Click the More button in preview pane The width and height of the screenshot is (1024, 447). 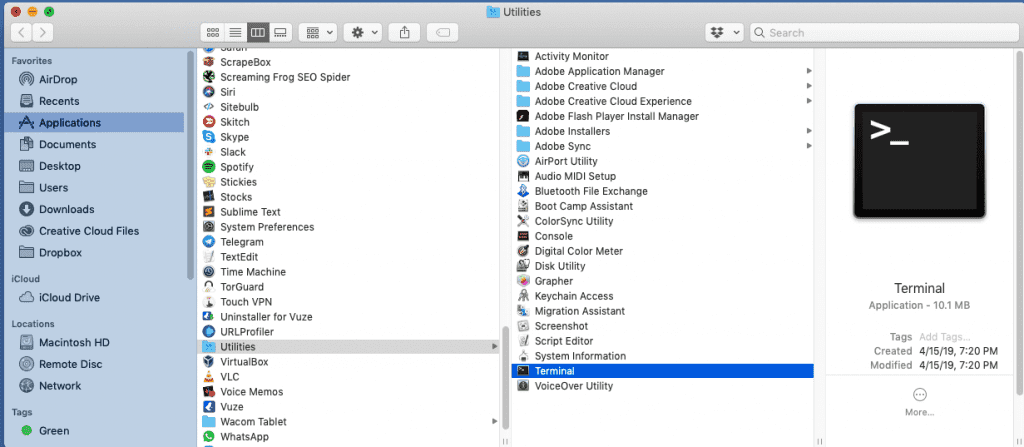click(920, 402)
